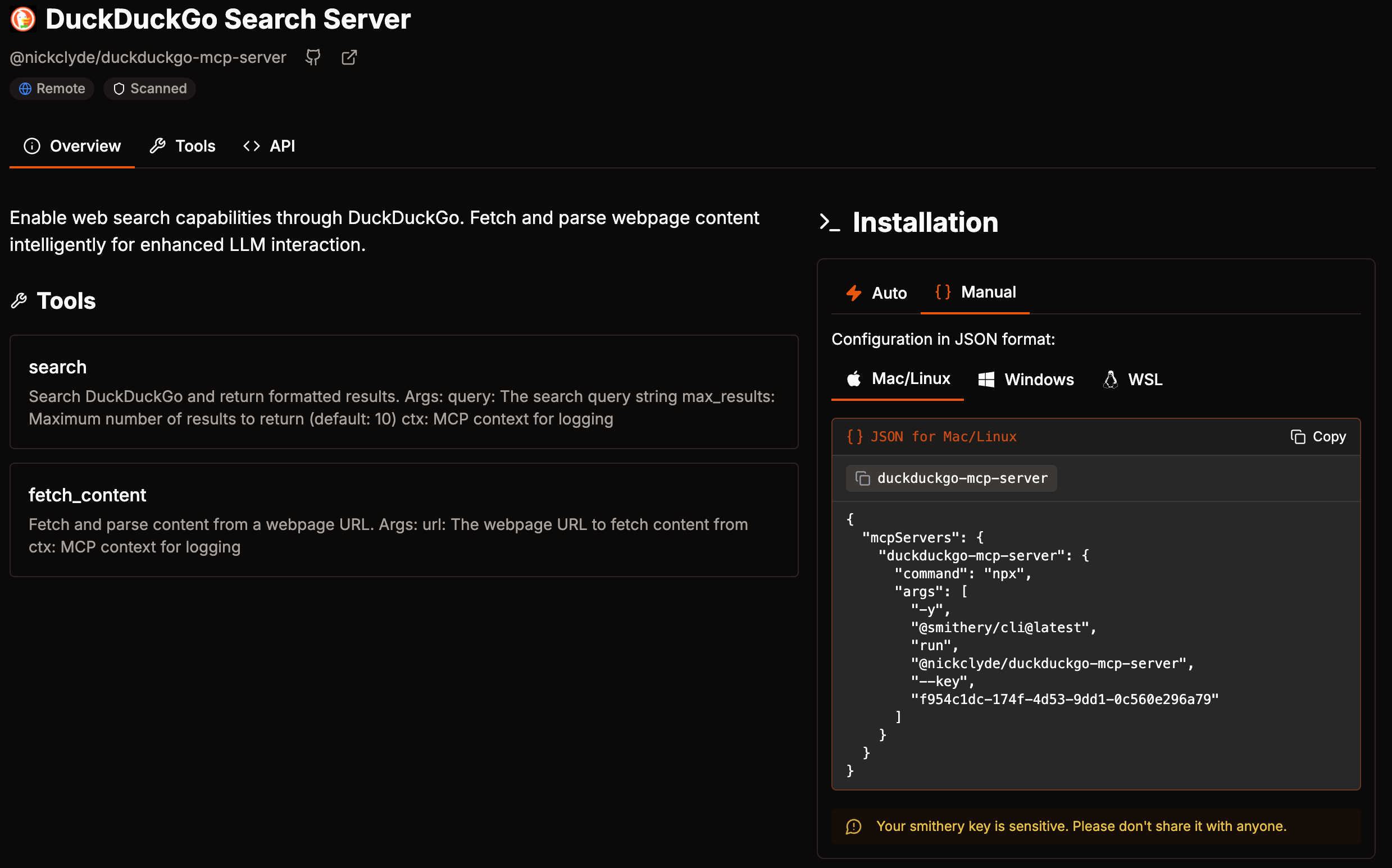Click the DuckDuckGo logo icon
The height and width of the screenshot is (868, 1392).
(x=23, y=19)
